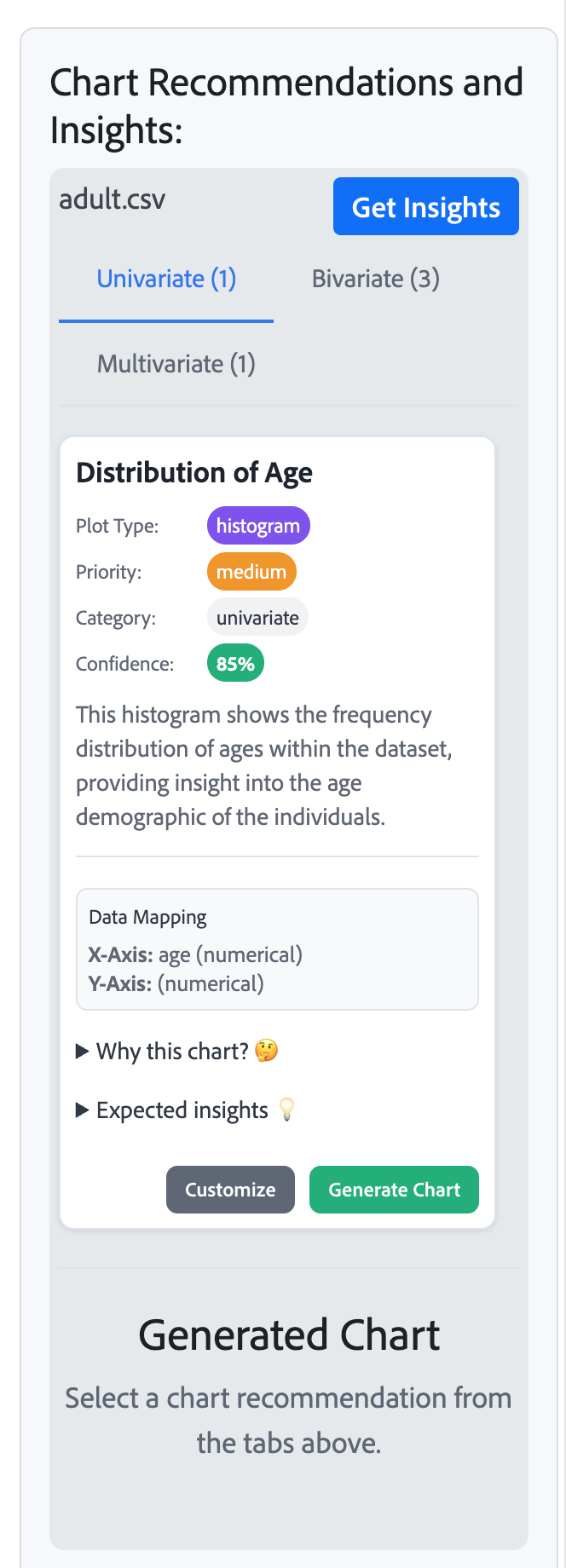Viewport: 566px width, 1568px height.
Task: Select the Multivariate (1) tab
Action: point(176,364)
